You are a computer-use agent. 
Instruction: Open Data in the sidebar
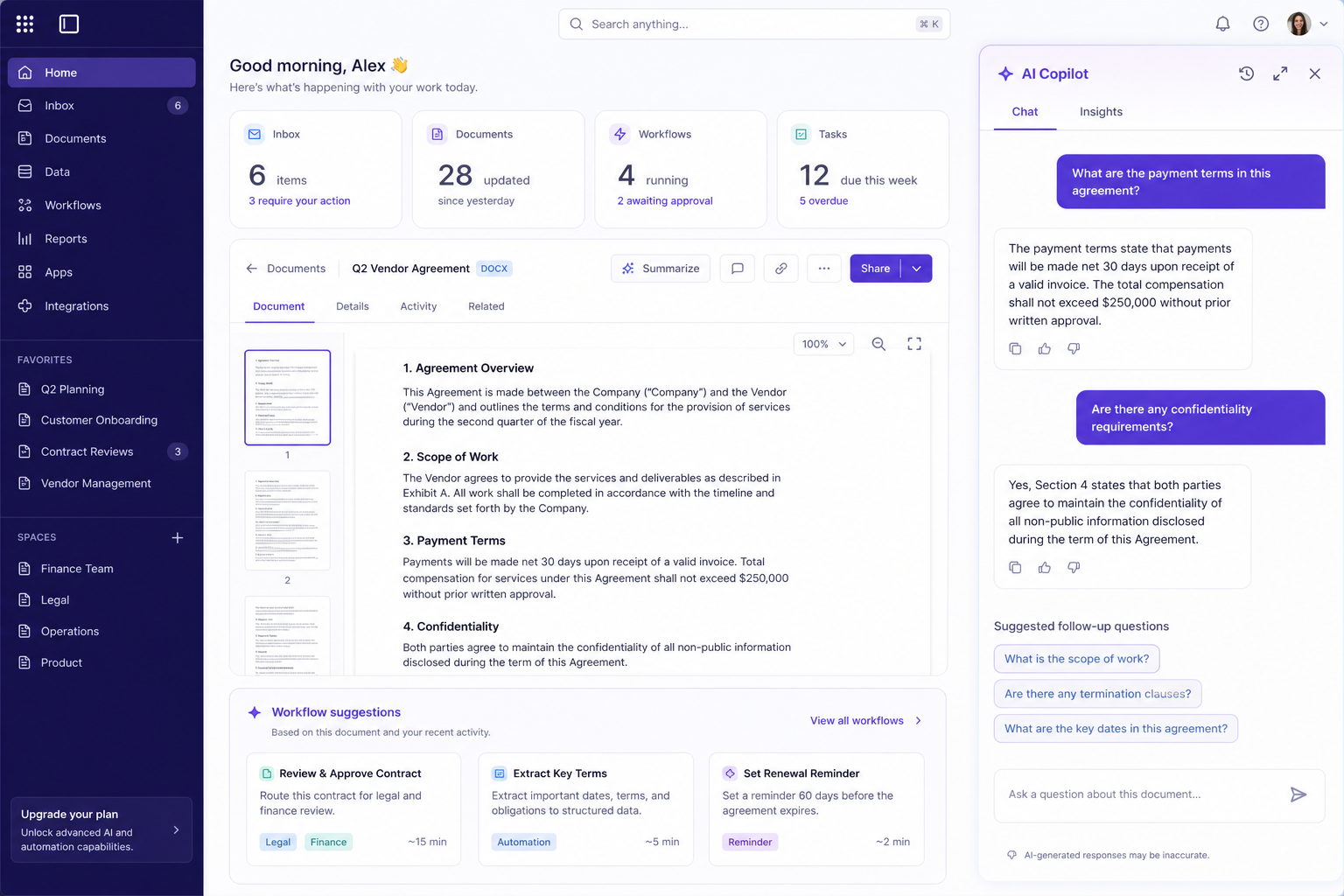(101, 172)
